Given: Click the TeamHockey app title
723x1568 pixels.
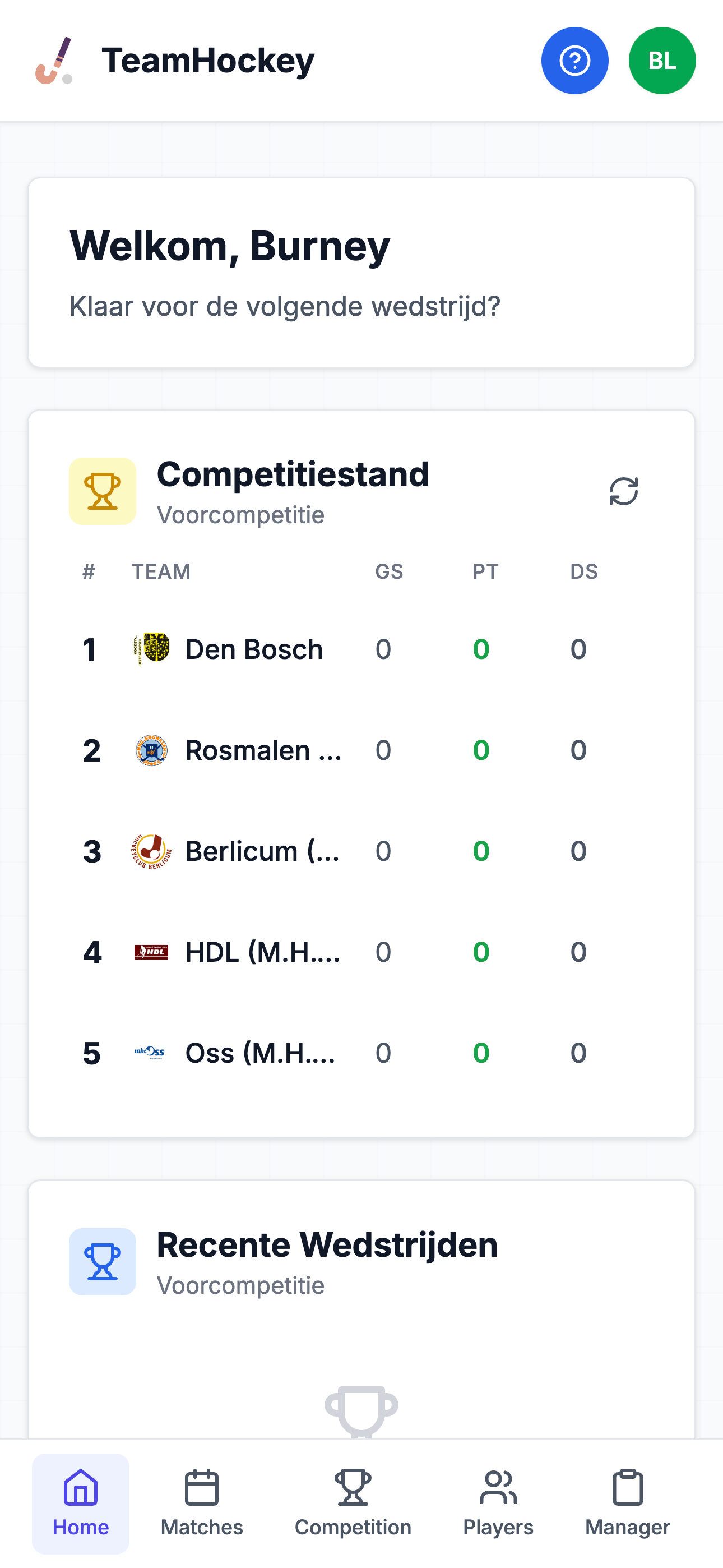Looking at the screenshot, I should click(207, 61).
